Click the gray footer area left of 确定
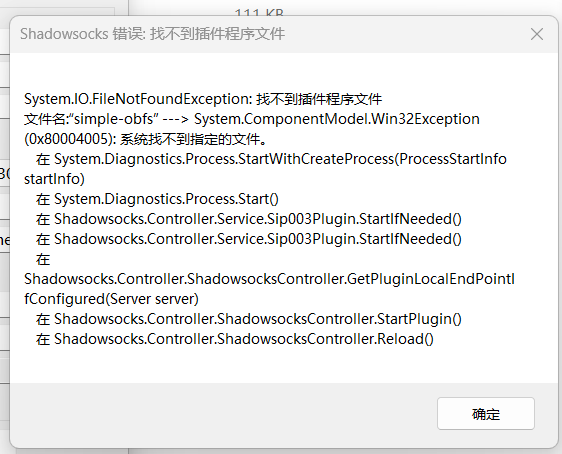The image size is (562, 454). click(224, 414)
